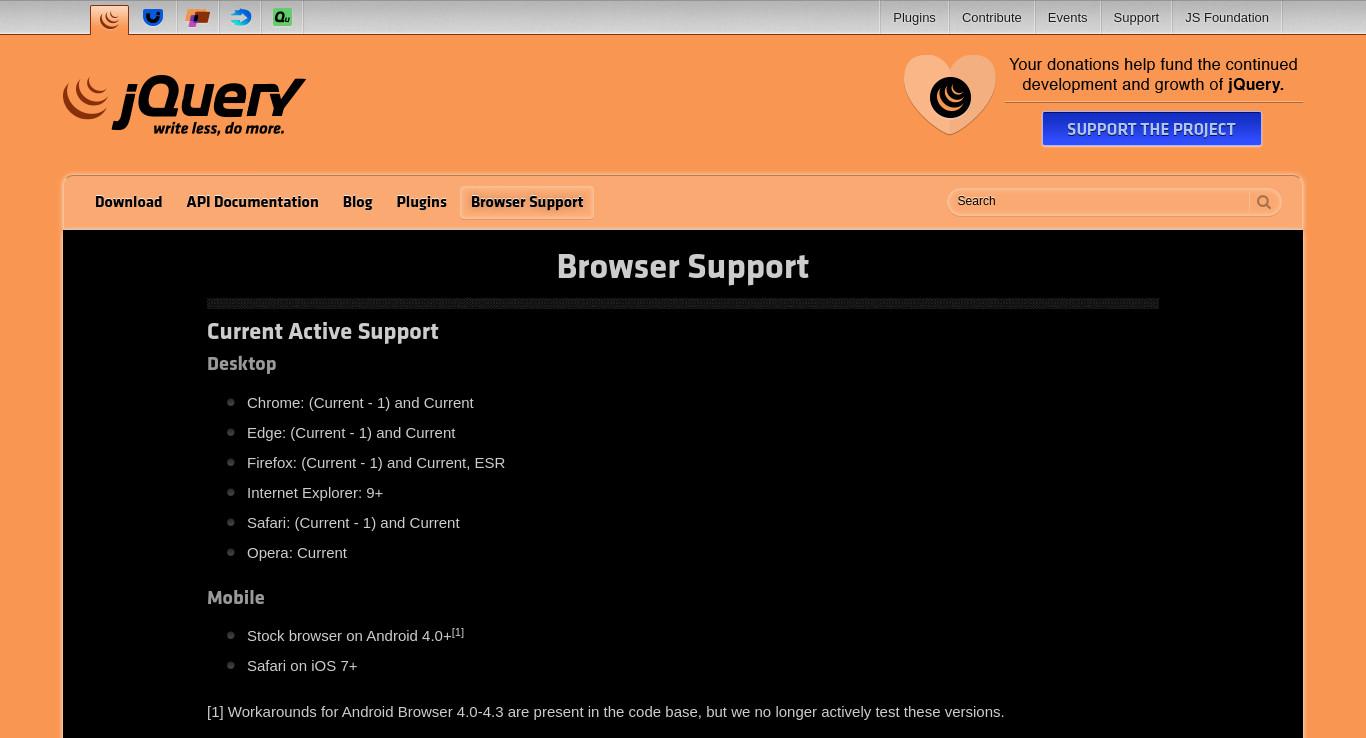The width and height of the screenshot is (1366, 738).
Task: Open the Blog menu item
Action: pyautogui.click(x=357, y=202)
